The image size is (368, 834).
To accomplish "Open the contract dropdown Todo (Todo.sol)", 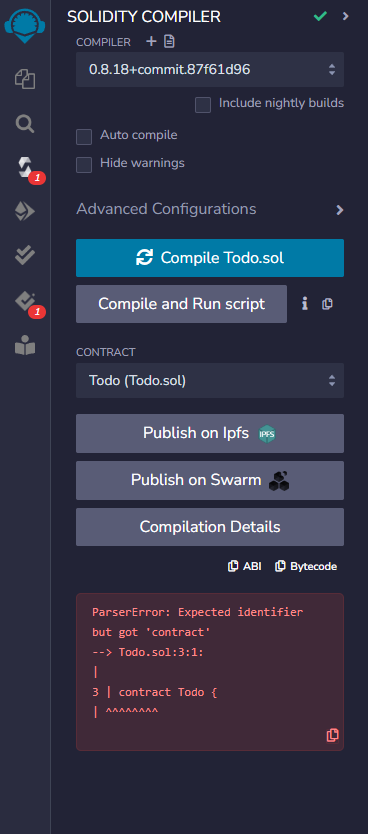I will pos(210,380).
